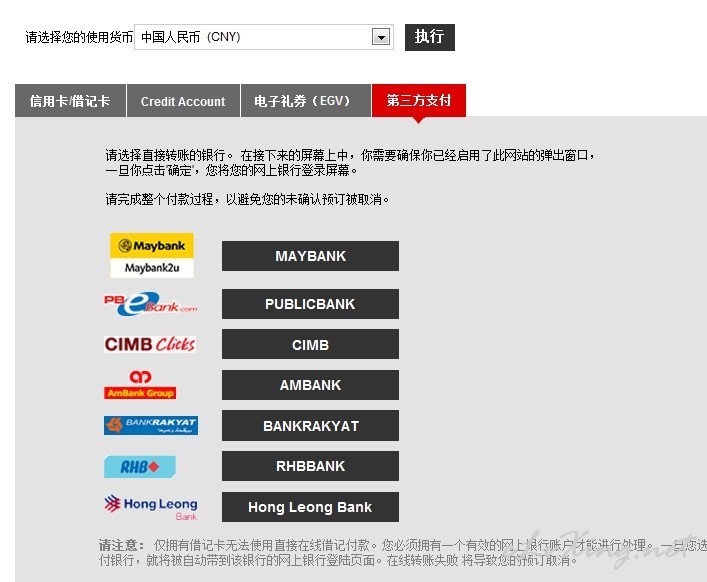Click the 执行 button
707x582 pixels.
tap(430, 37)
